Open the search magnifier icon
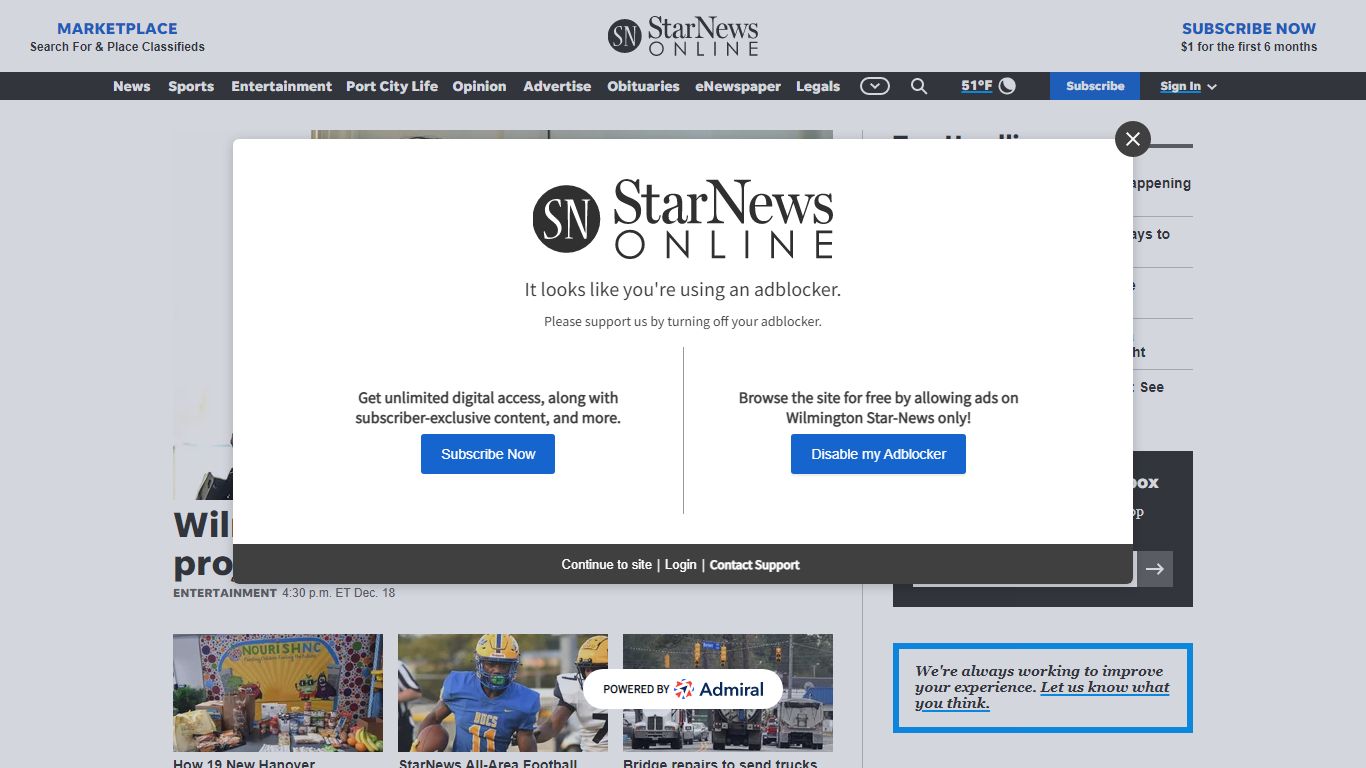This screenshot has height=768, width=1366. tap(919, 86)
